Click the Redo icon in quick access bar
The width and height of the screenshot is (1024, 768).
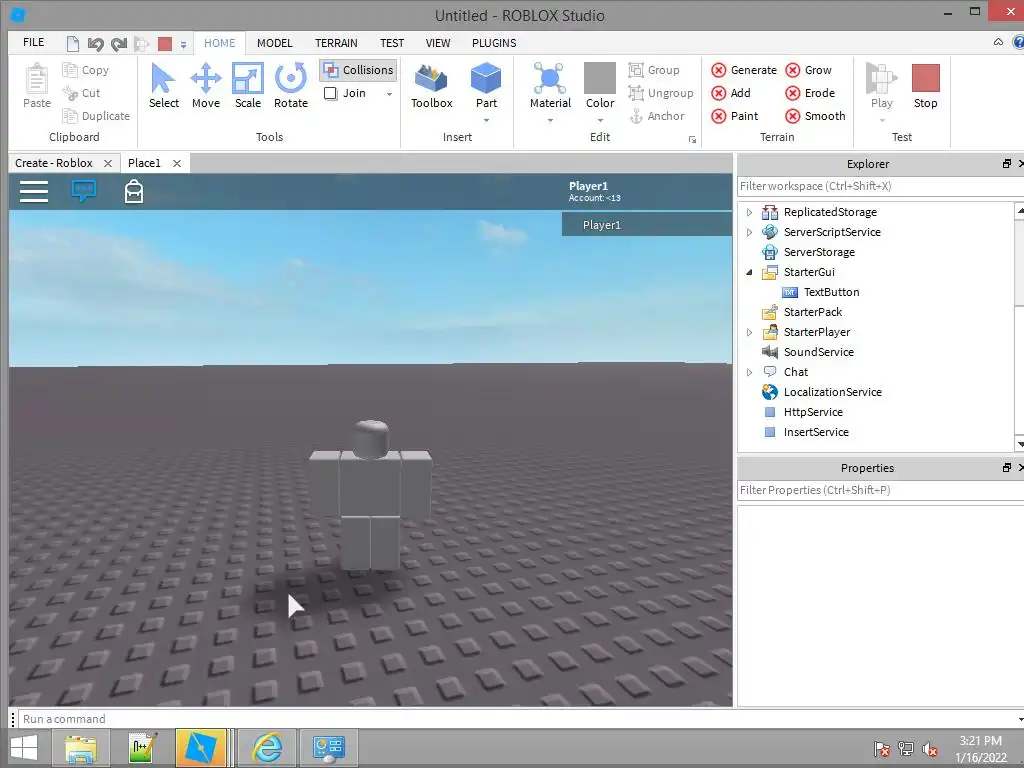pos(119,44)
